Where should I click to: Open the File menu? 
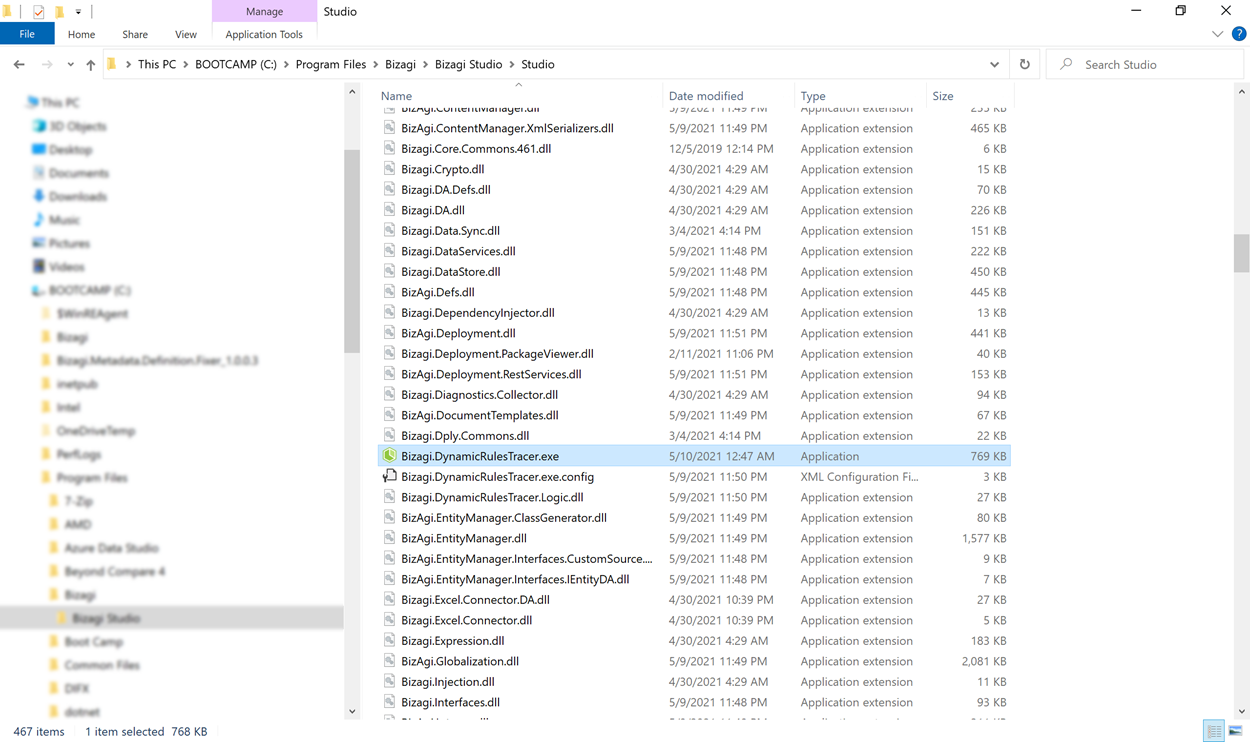coord(27,34)
